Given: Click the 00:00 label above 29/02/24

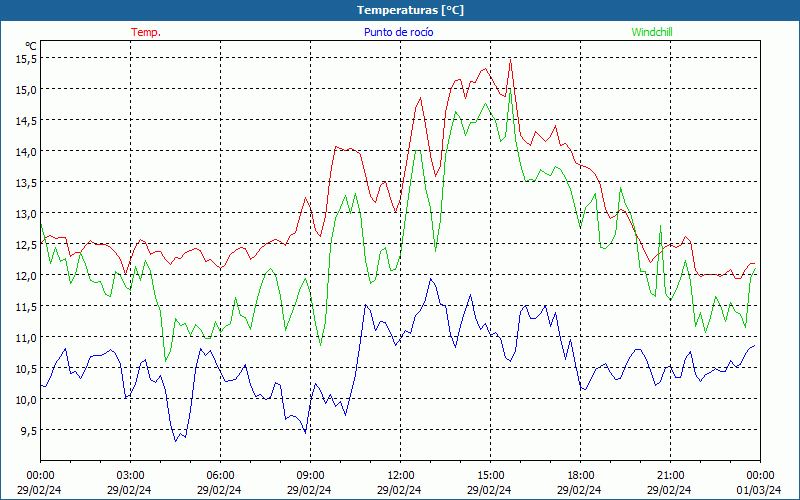Looking at the screenshot, I should coord(40,476).
